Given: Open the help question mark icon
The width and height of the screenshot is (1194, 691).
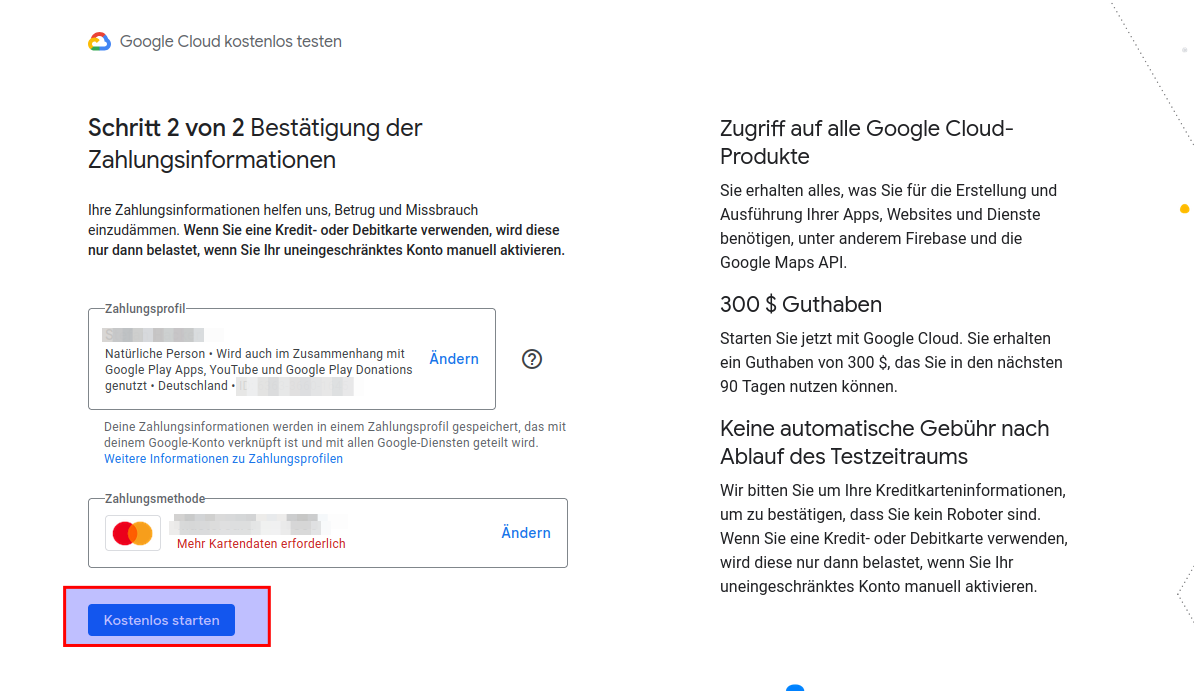Looking at the screenshot, I should pos(532,359).
